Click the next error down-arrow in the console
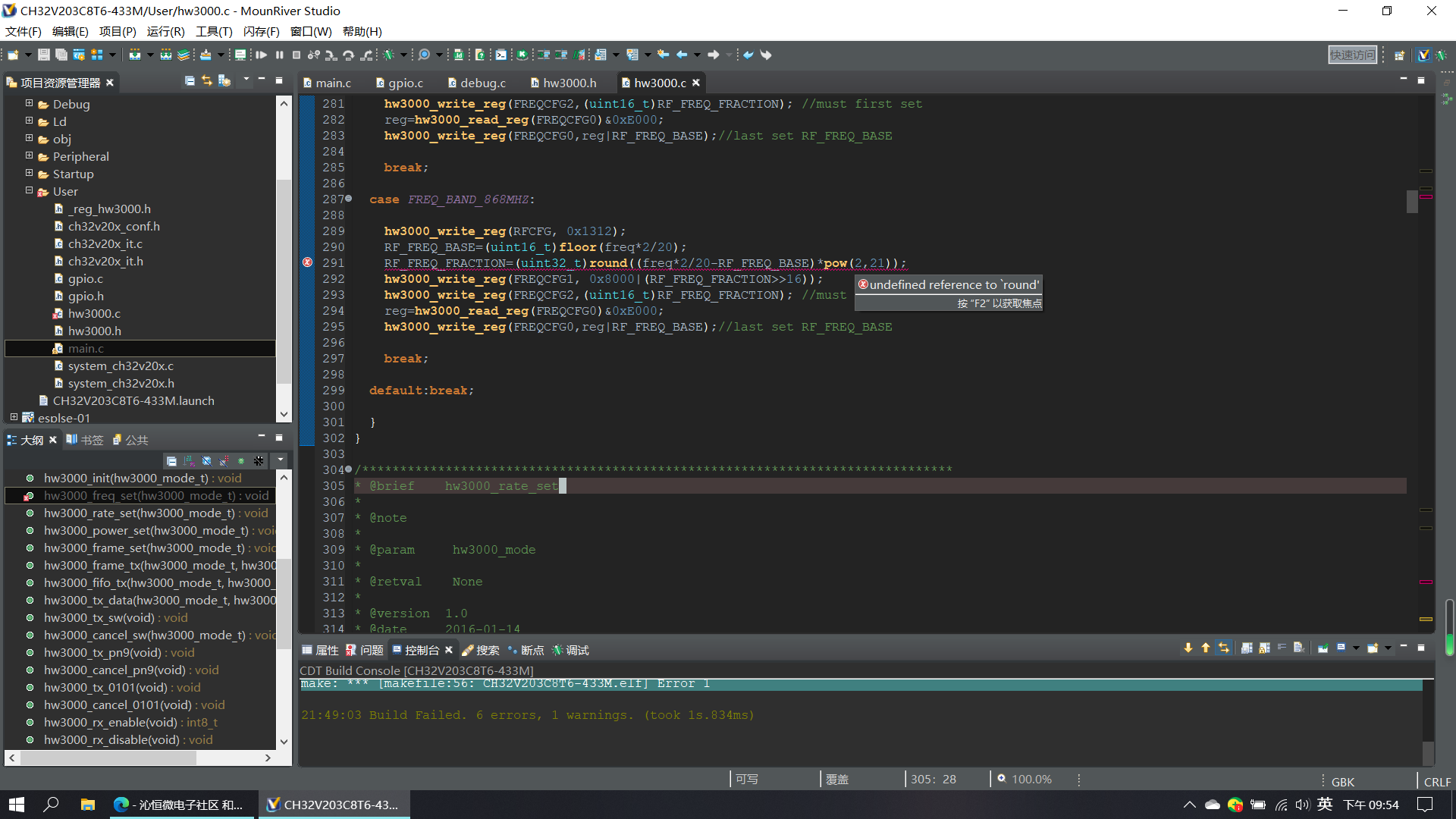This screenshot has width=1456, height=819. (1188, 648)
